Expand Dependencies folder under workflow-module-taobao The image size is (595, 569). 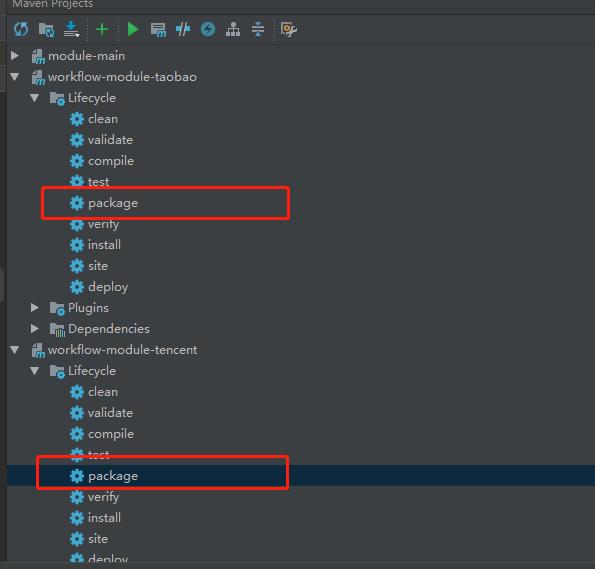pyautogui.click(x=35, y=329)
